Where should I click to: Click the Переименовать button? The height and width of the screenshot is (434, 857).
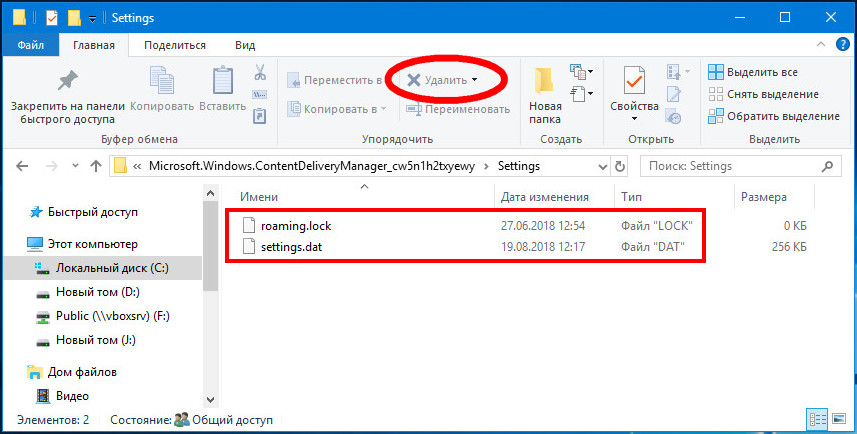pos(457,109)
